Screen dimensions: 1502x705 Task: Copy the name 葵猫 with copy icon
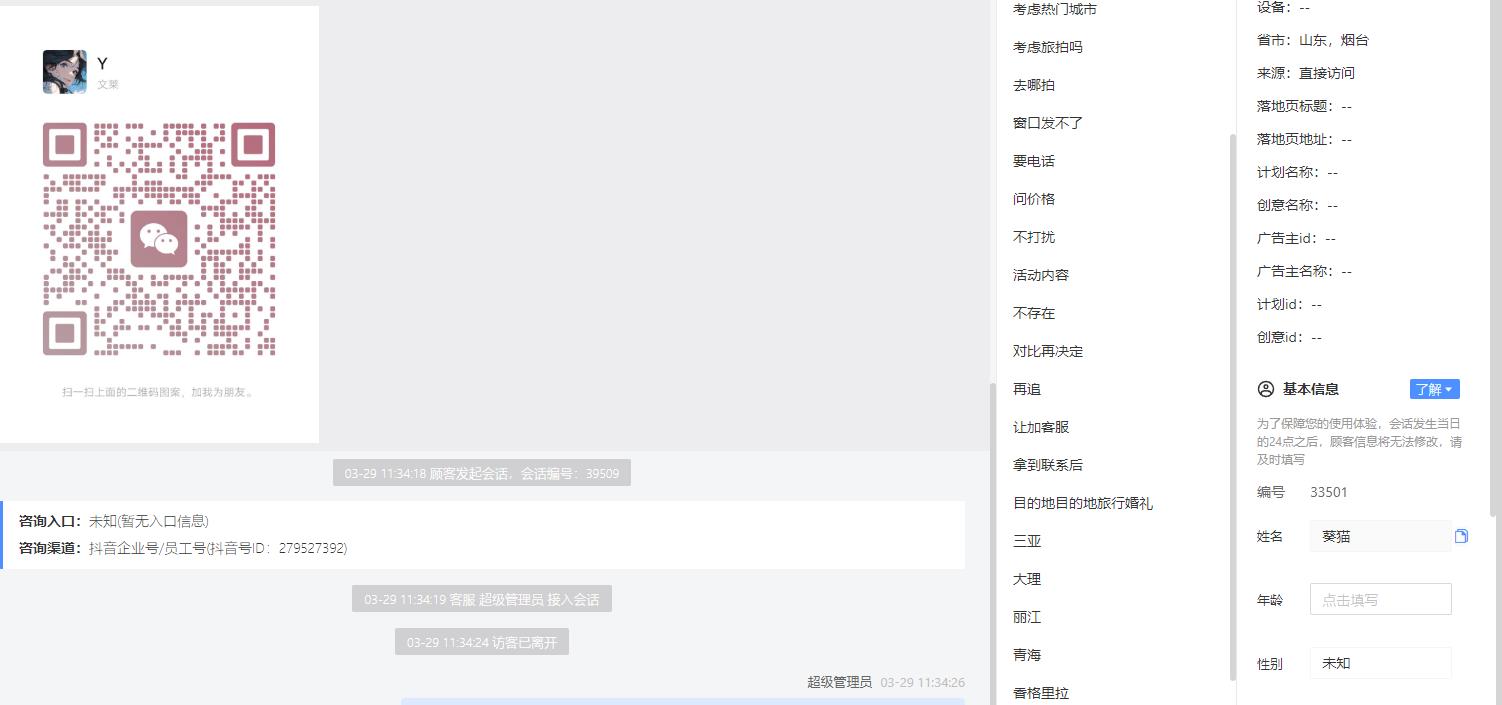click(x=1461, y=536)
